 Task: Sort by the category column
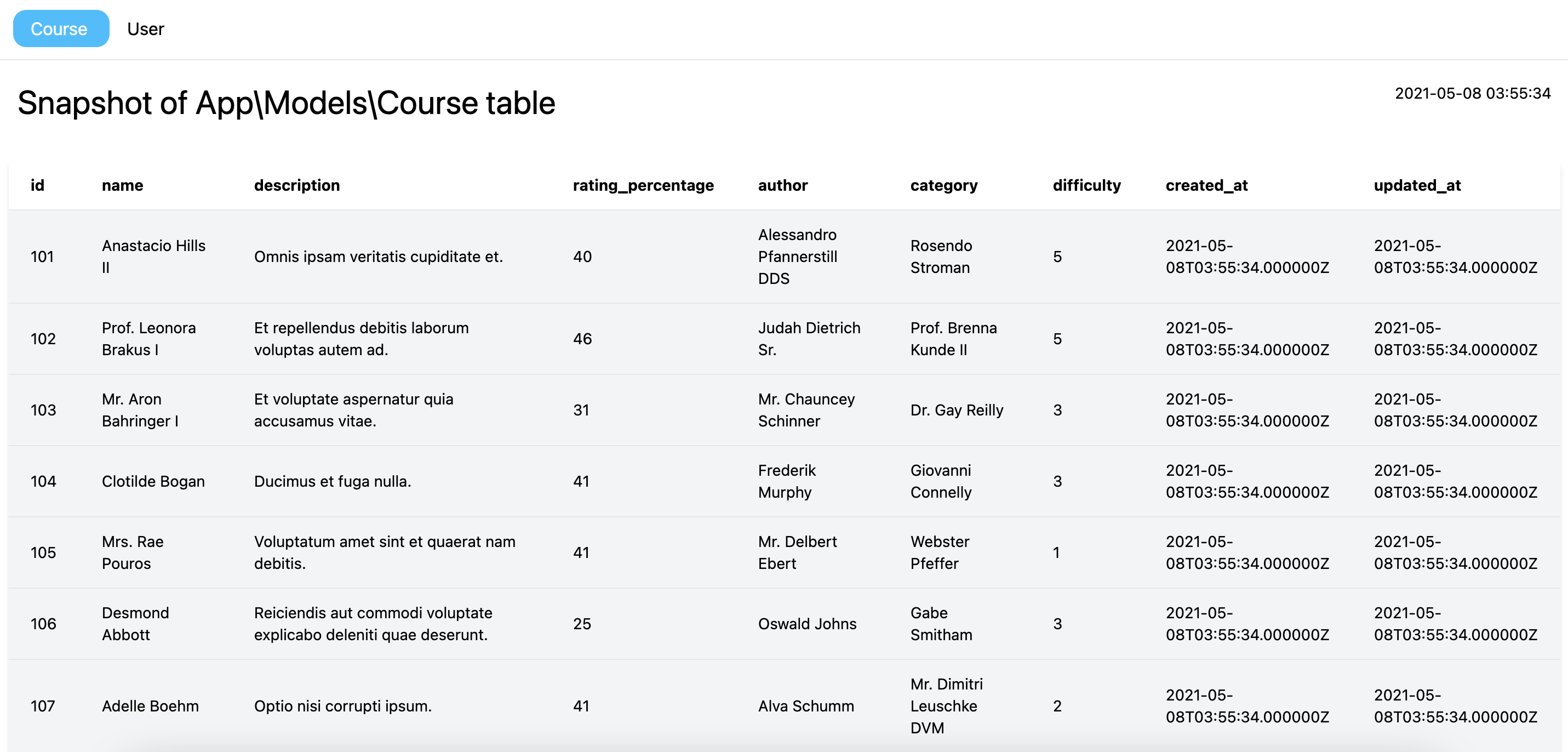pyautogui.click(x=943, y=185)
